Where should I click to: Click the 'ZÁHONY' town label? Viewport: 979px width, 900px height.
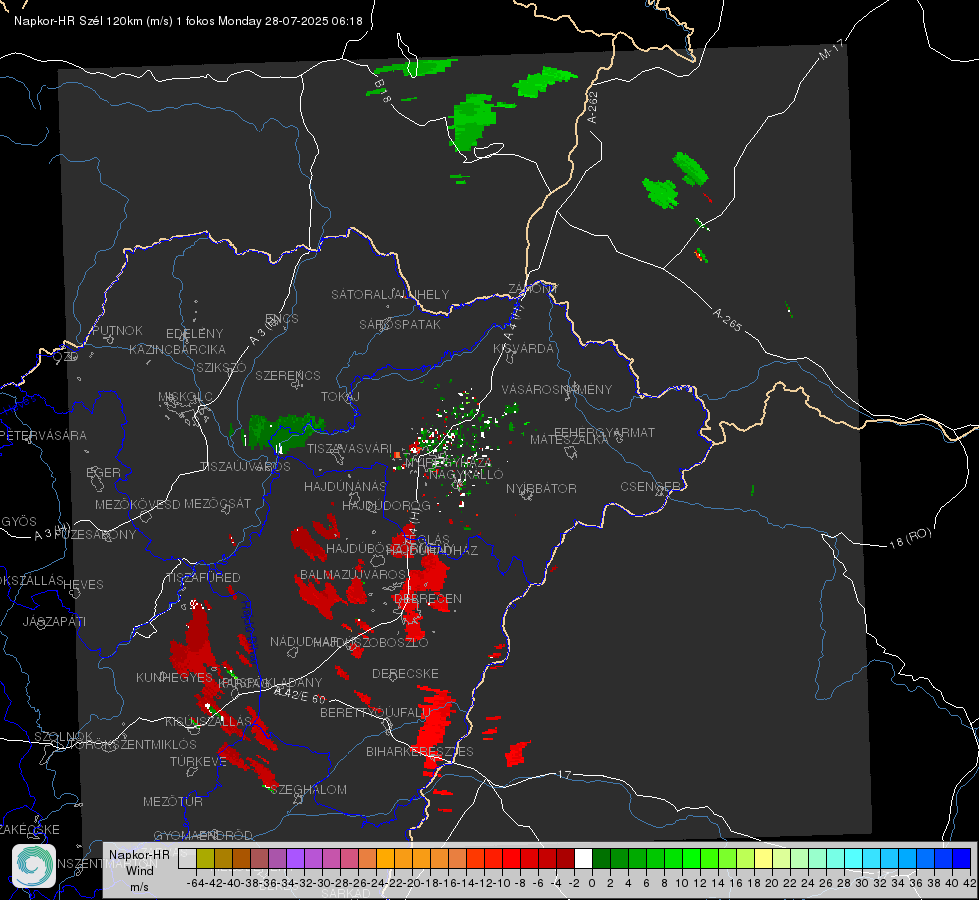point(533,289)
